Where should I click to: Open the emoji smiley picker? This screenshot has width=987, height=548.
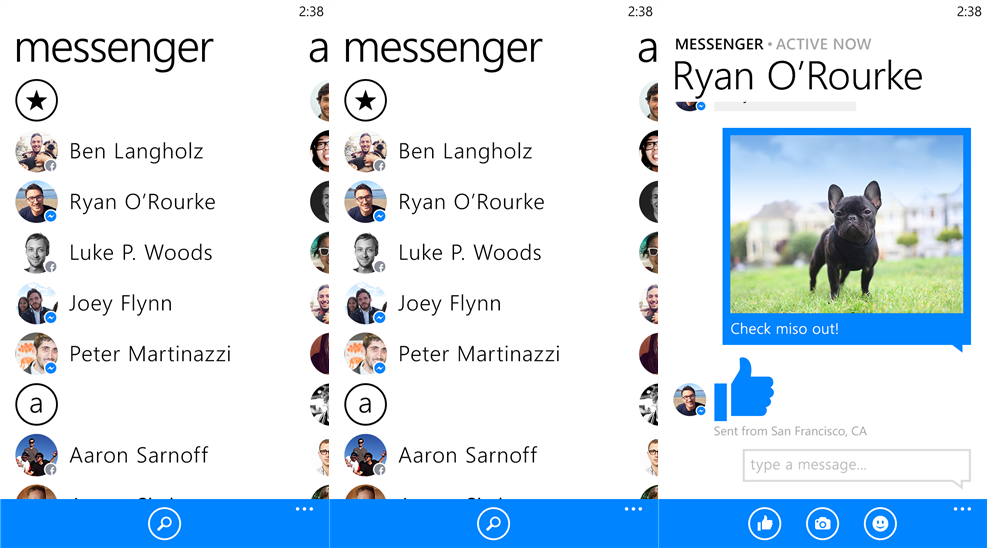point(880,523)
